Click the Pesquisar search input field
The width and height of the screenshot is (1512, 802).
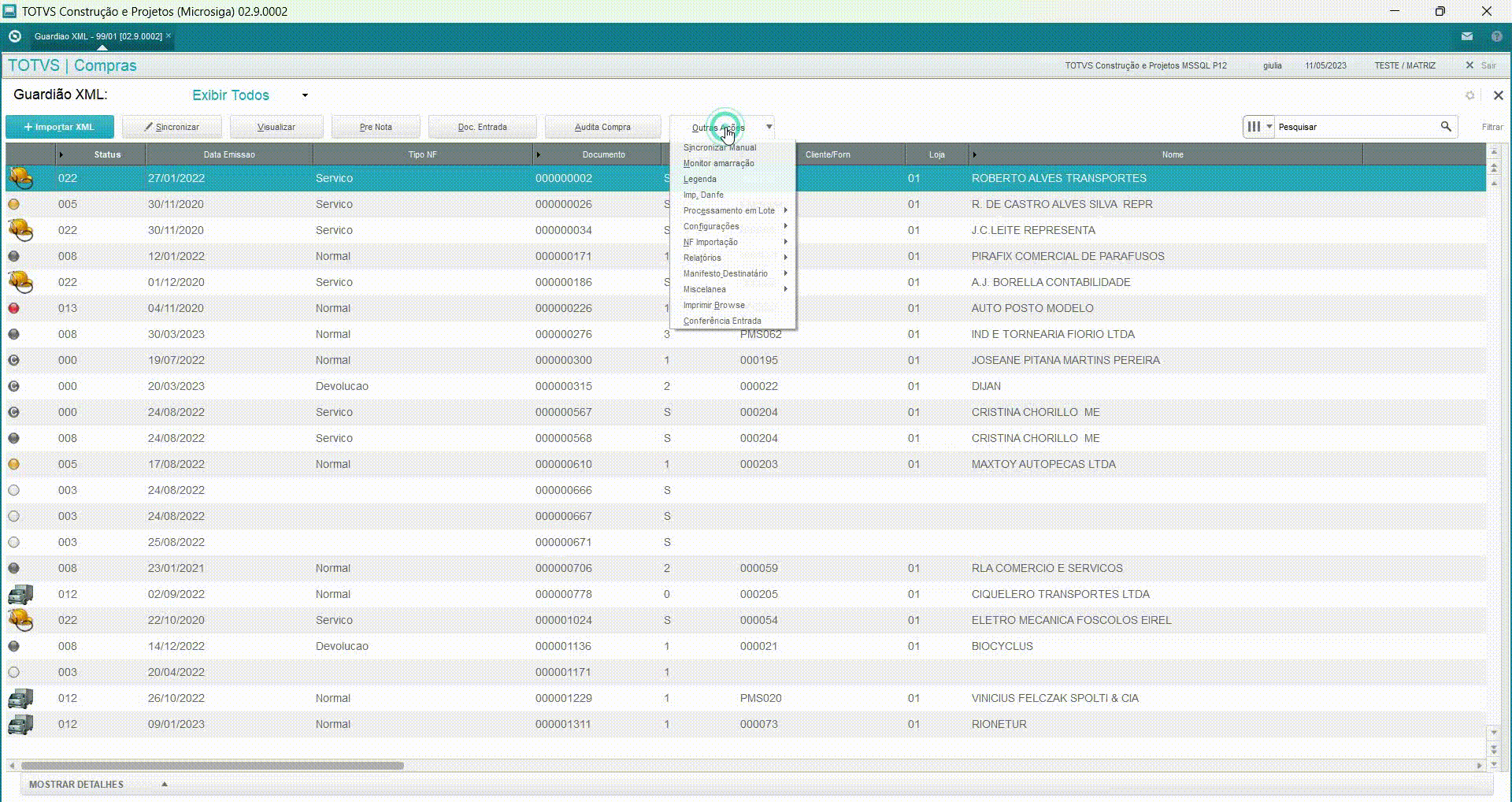(1356, 126)
